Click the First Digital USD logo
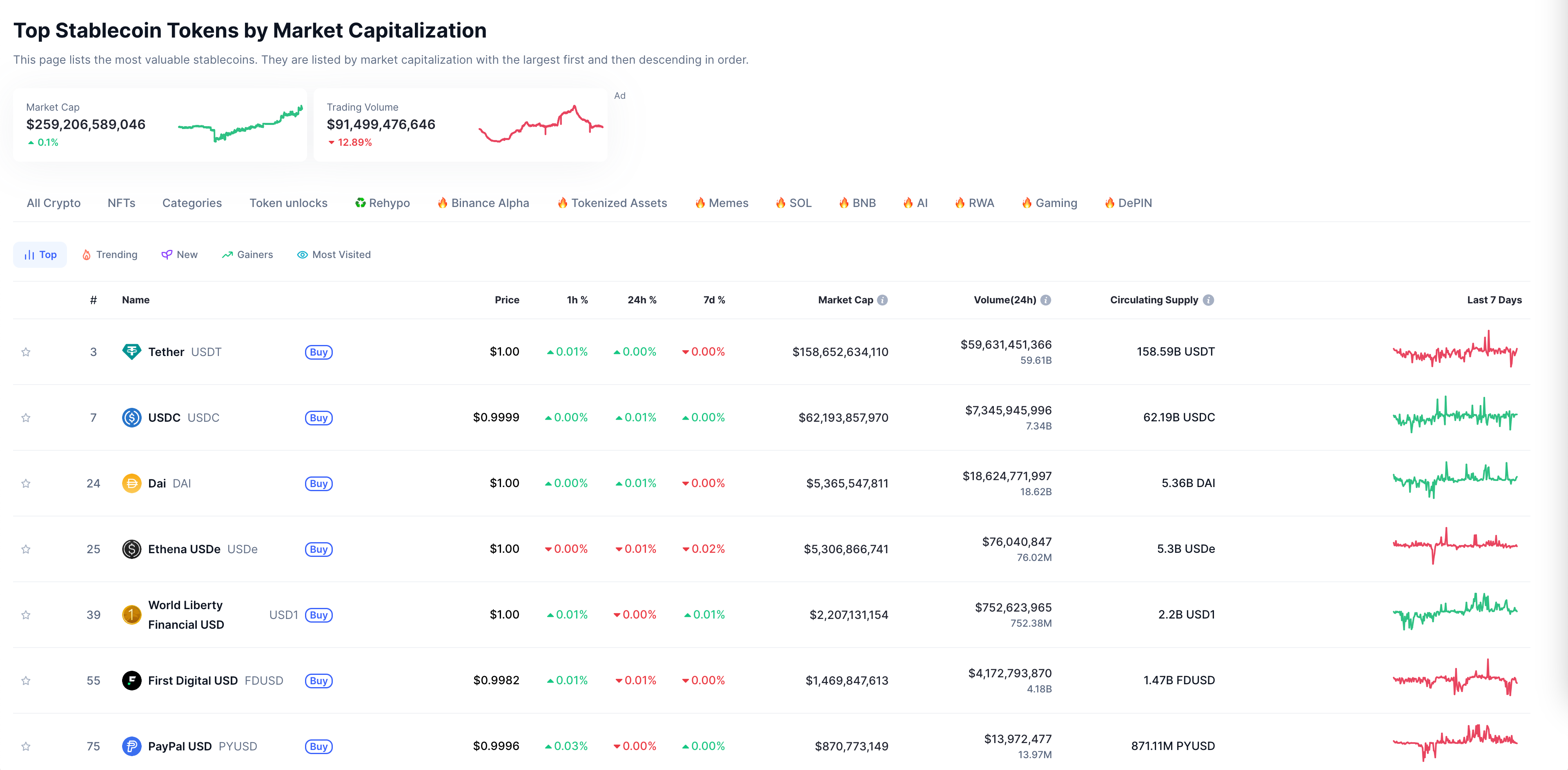This screenshot has height=770, width=1568. (x=131, y=681)
